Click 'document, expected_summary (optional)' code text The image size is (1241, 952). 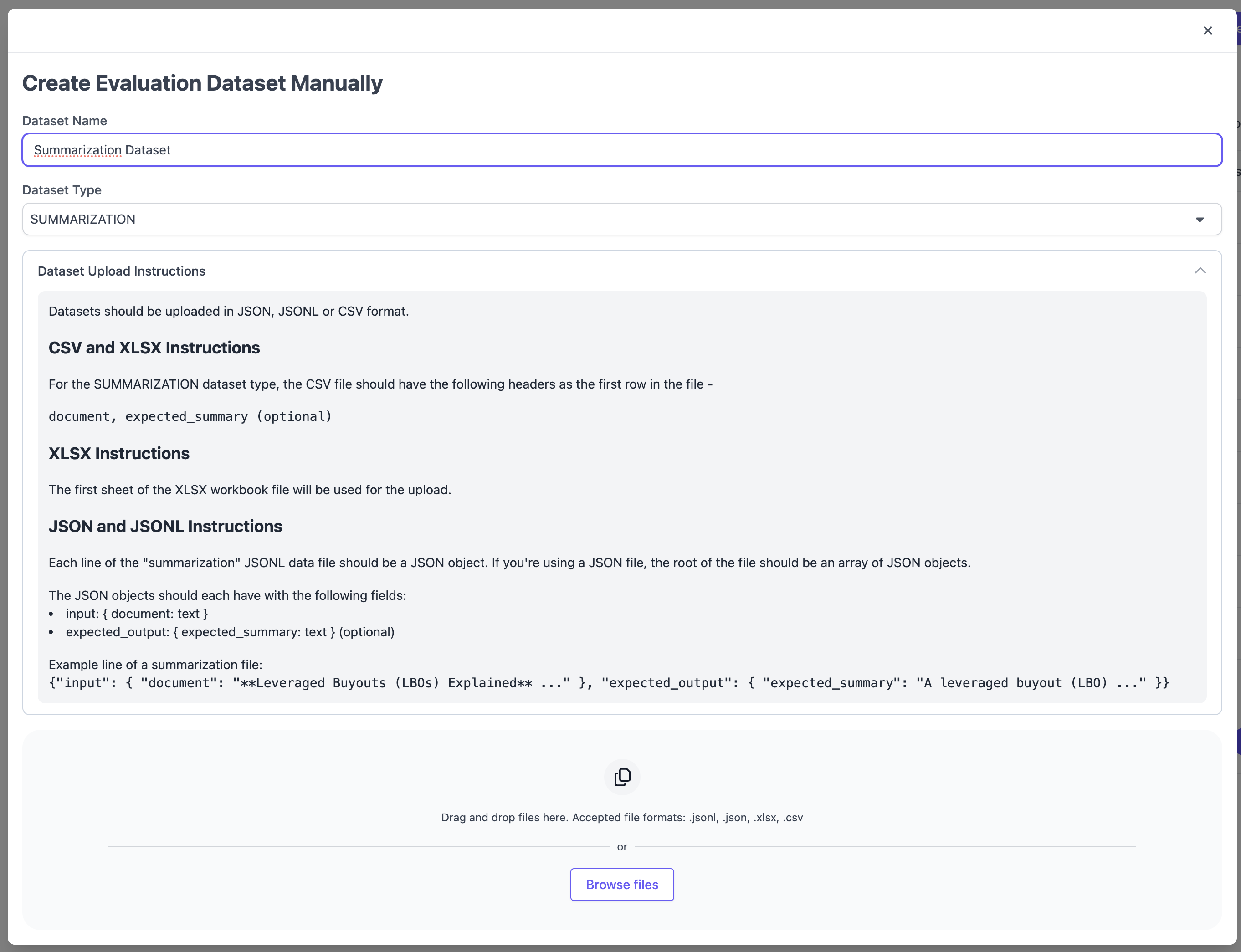tap(190, 416)
